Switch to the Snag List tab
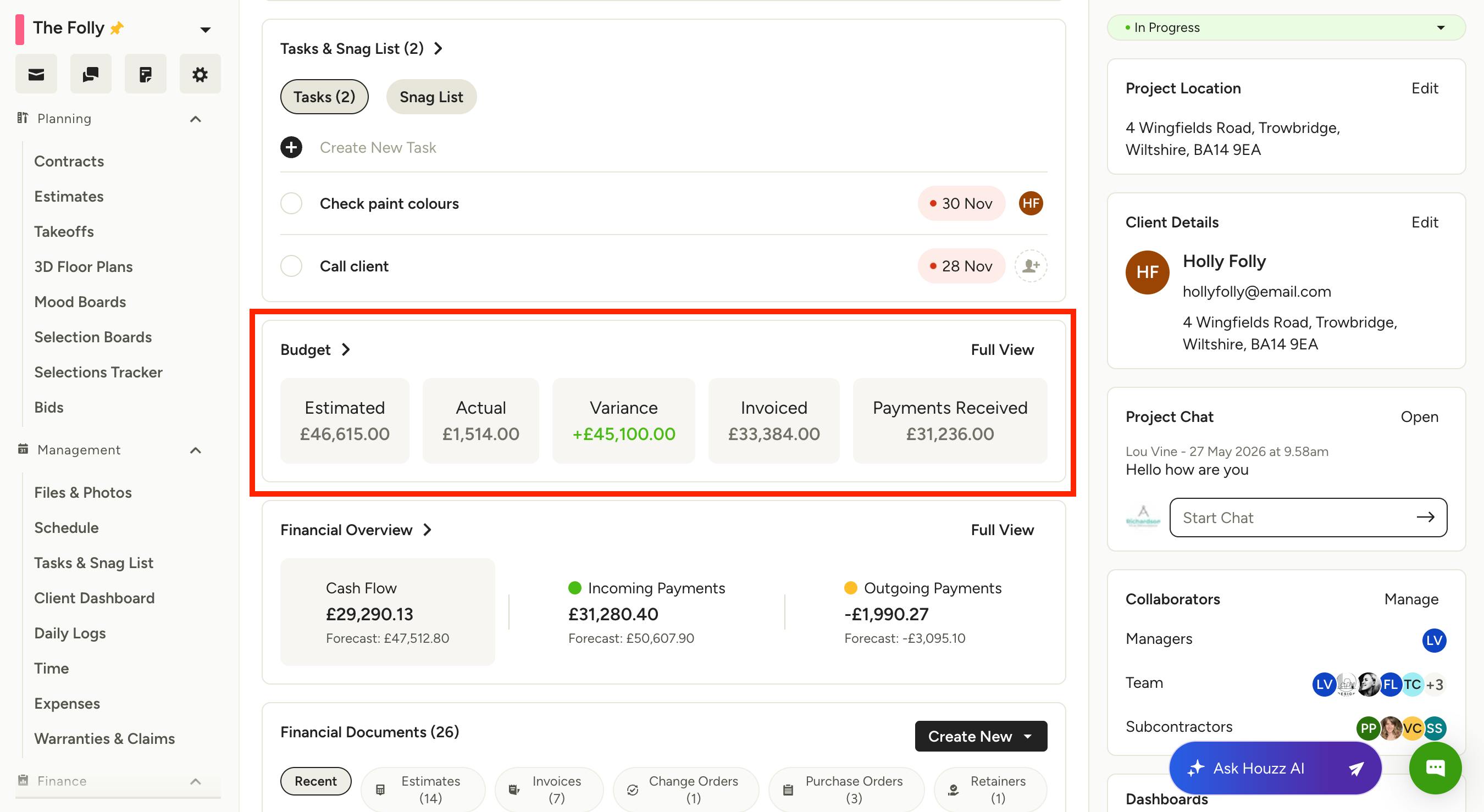Viewport: 1484px width, 812px height. coord(431,97)
